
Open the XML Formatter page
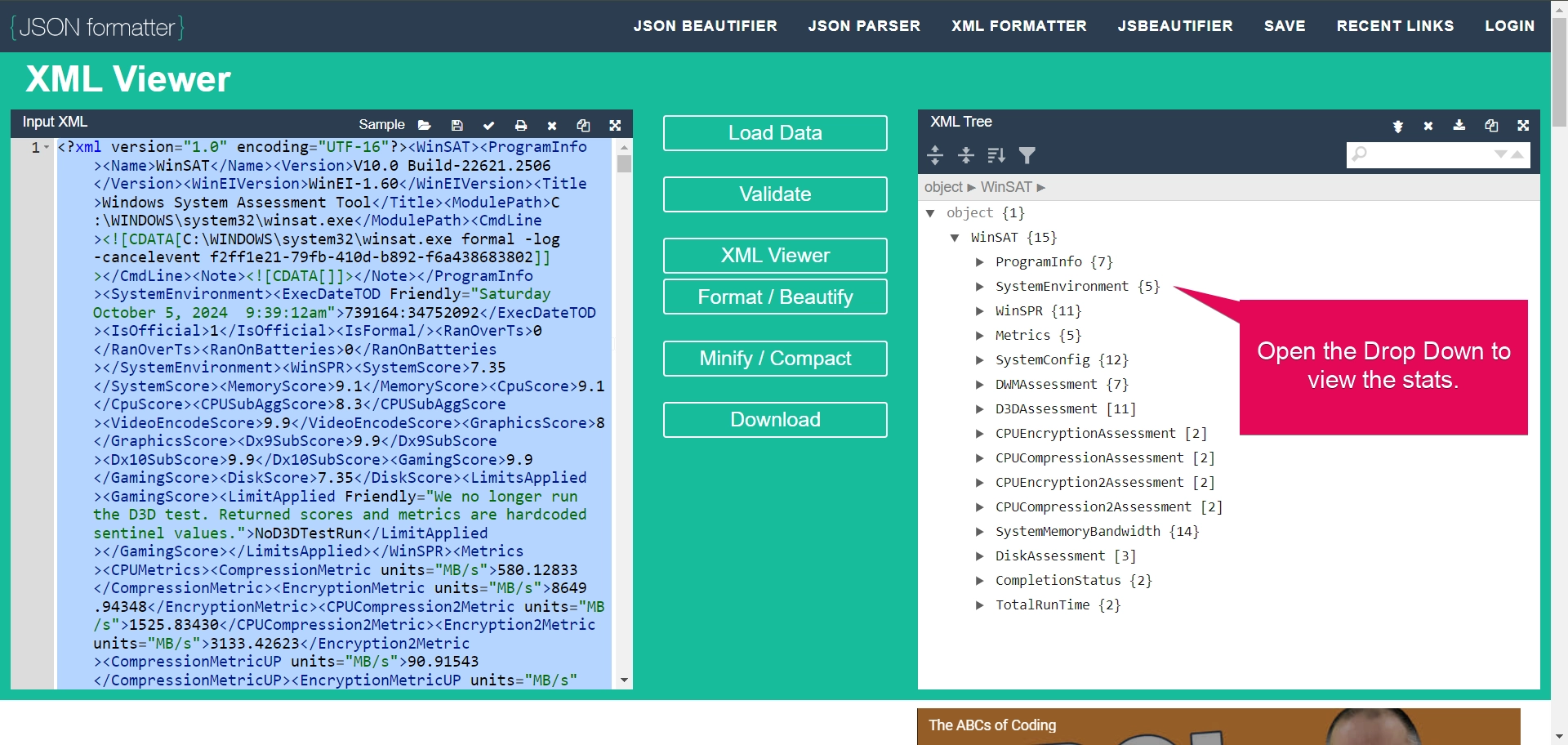click(1018, 26)
